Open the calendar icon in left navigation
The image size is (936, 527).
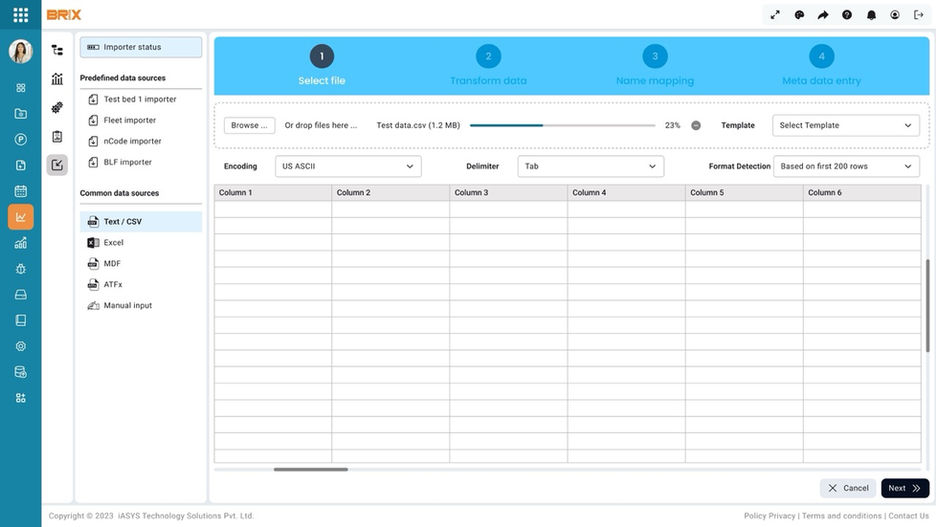click(21, 191)
